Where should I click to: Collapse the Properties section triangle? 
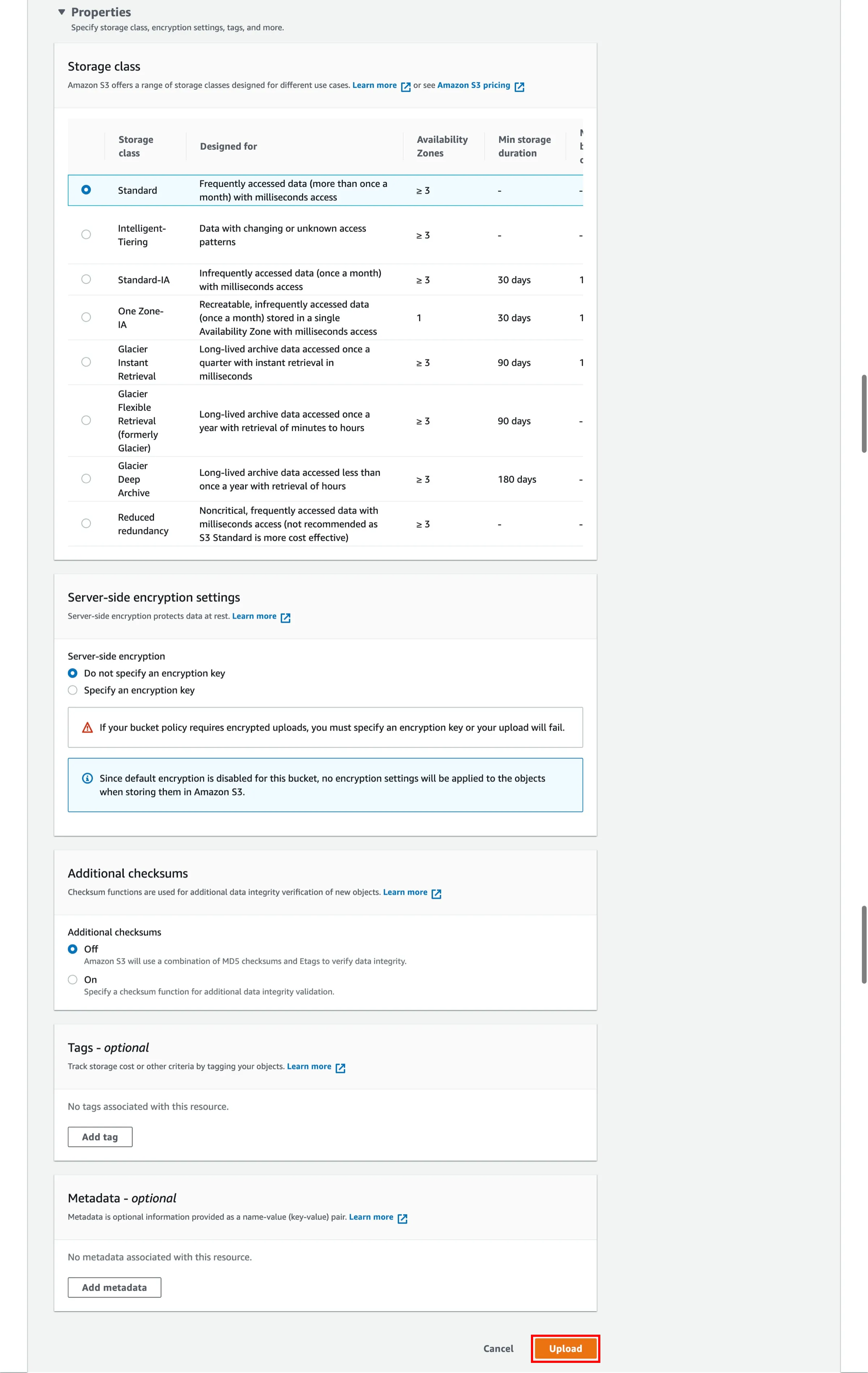(61, 12)
